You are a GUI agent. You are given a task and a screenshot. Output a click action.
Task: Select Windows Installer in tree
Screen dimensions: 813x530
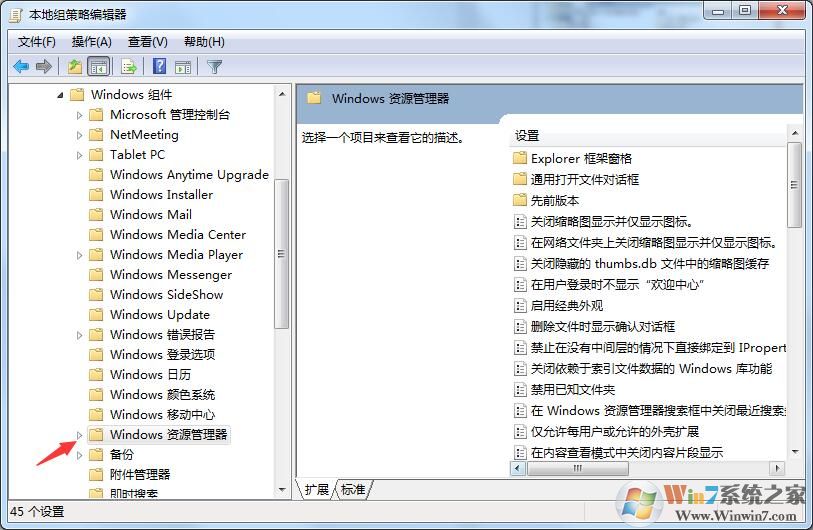[x=161, y=194]
